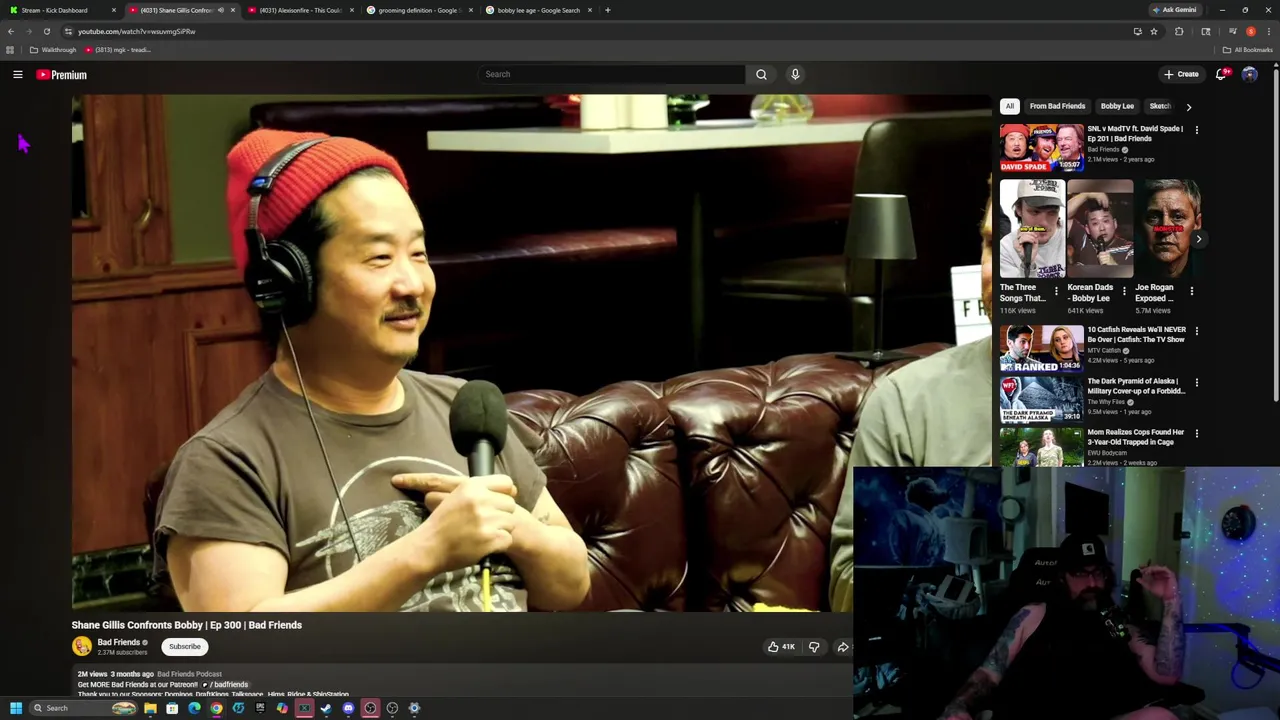Screen dimensions: 1280x720
Task: Open Microsoft Edge from the taskbar
Action: (x=194, y=708)
